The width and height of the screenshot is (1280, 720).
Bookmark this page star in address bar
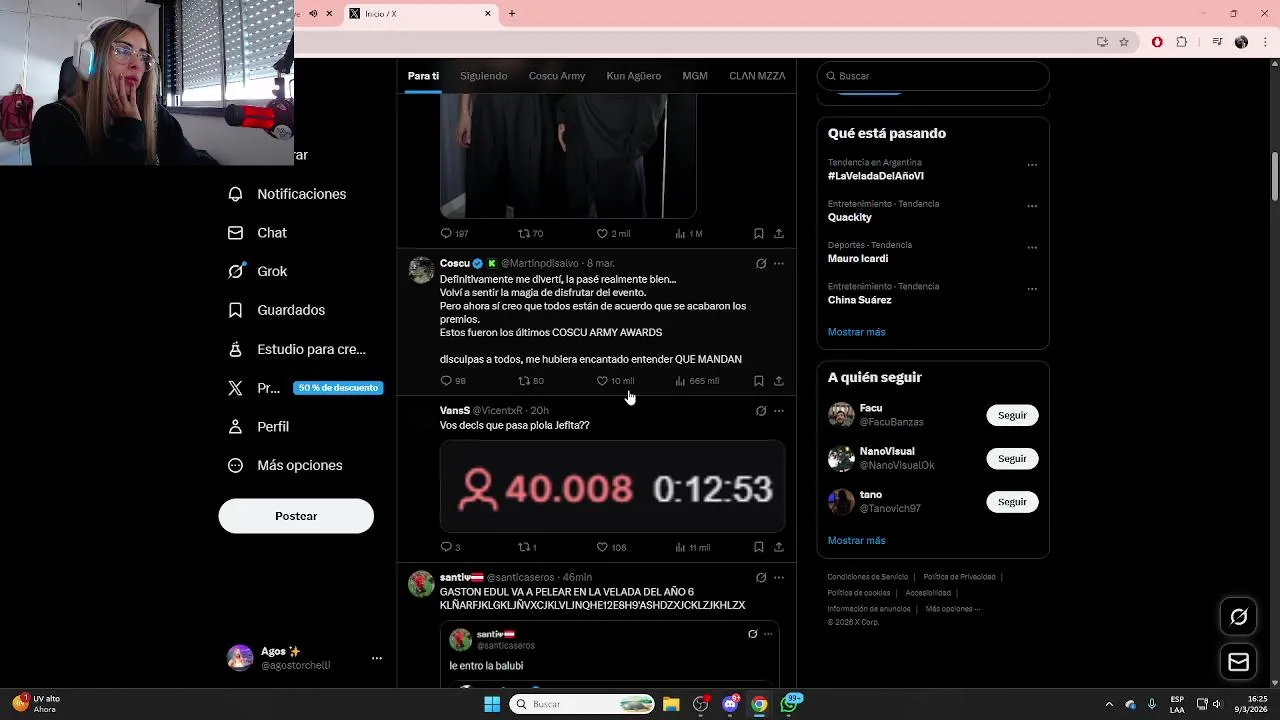(x=1124, y=42)
